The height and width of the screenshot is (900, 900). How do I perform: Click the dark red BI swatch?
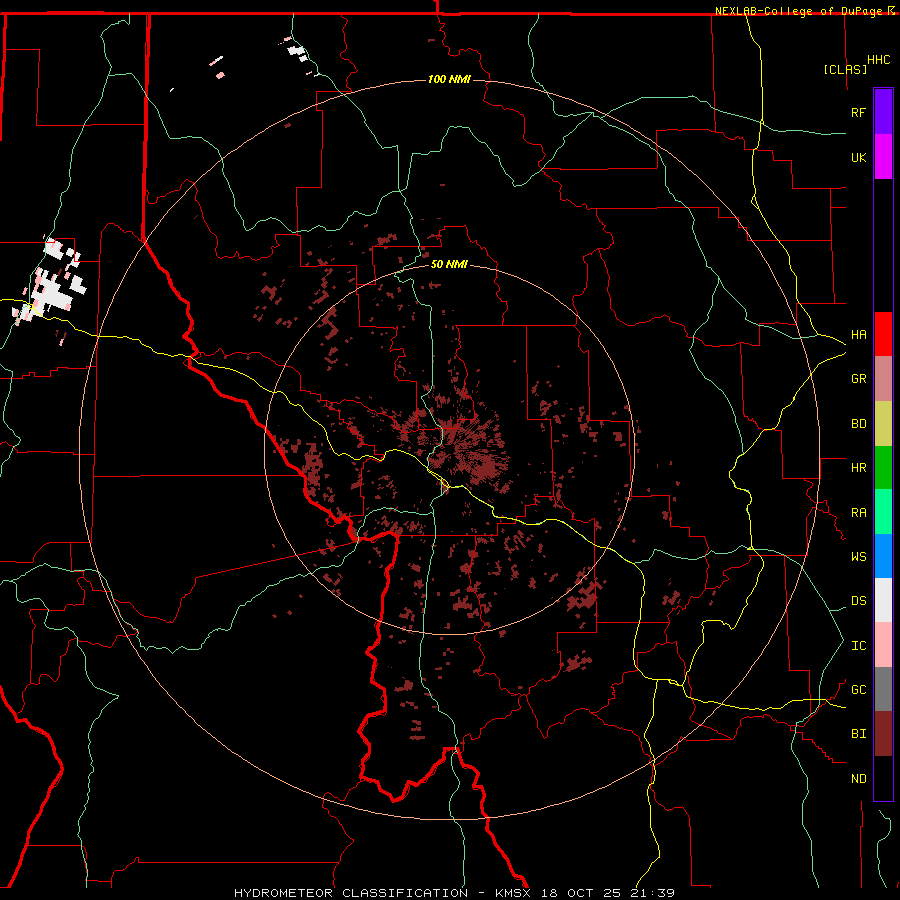click(x=883, y=734)
